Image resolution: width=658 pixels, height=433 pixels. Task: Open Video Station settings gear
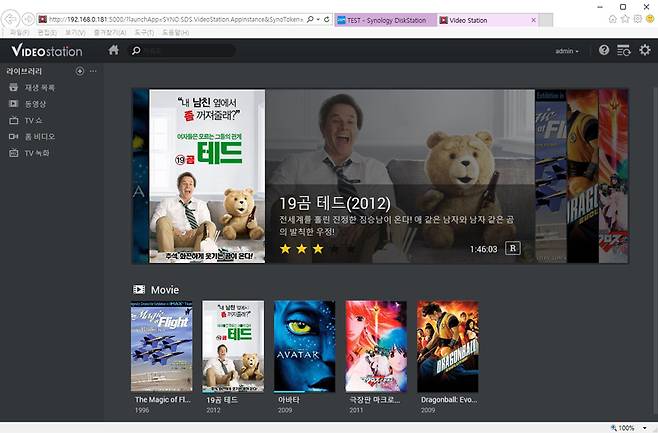click(x=645, y=50)
